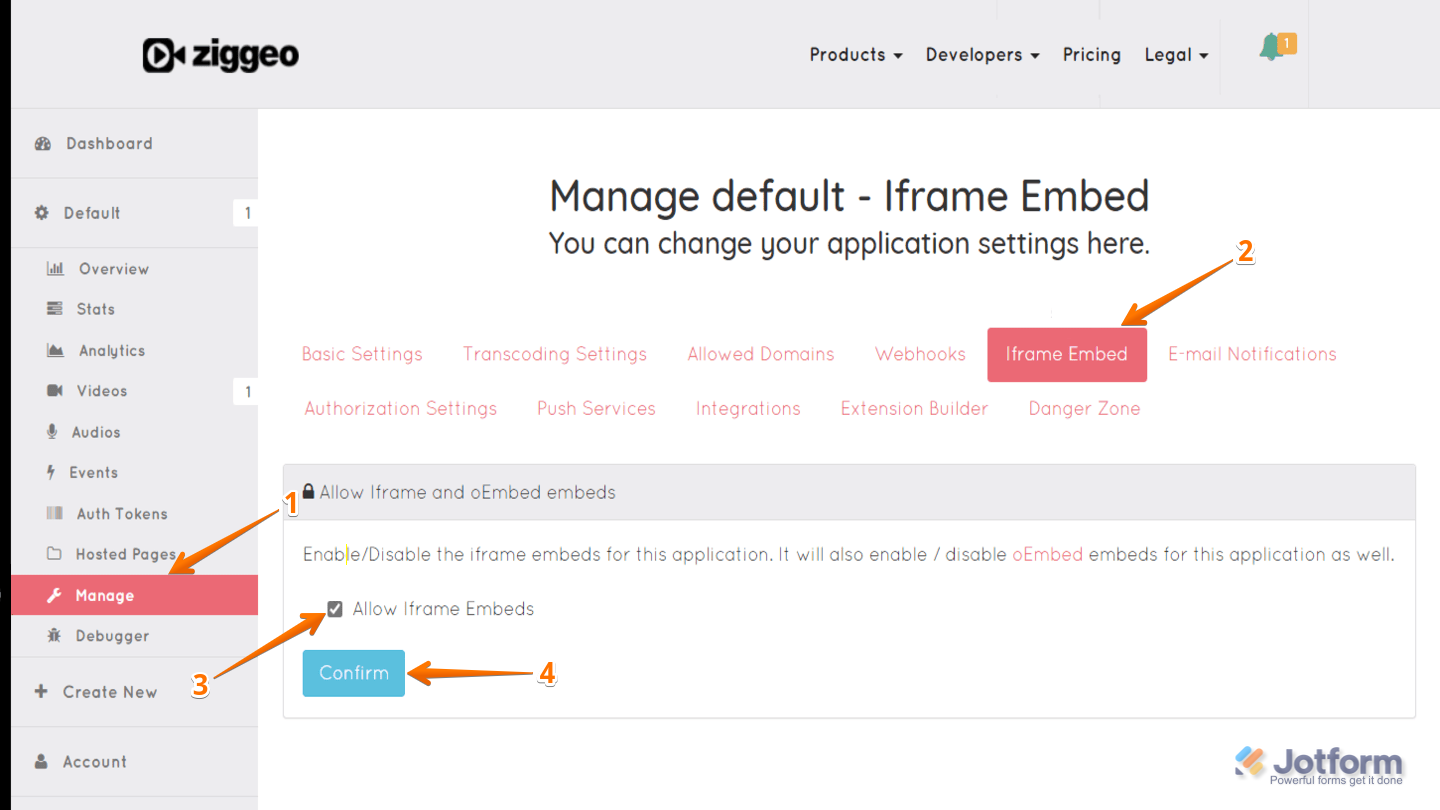Click the notification bell showing 1 alert
Image resolution: width=1440 pixels, height=810 pixels.
[x=1272, y=46]
